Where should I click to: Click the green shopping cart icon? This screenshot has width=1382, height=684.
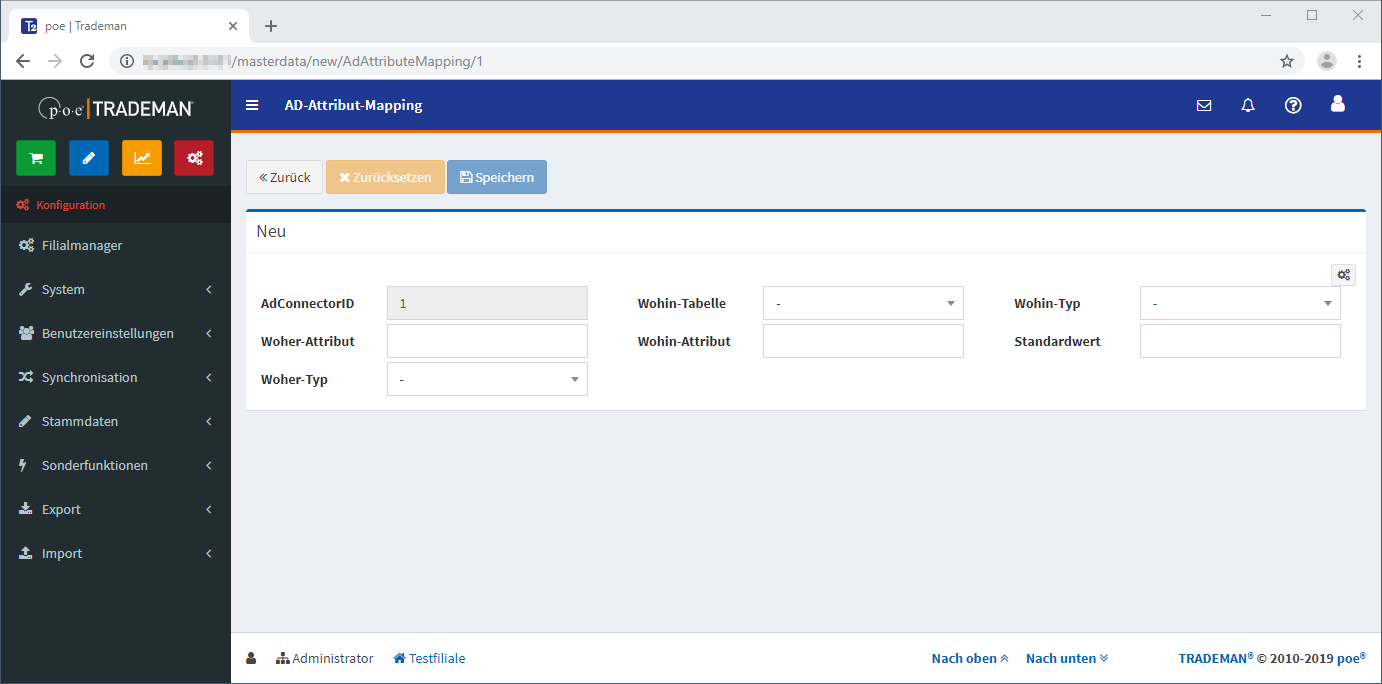pyautogui.click(x=36, y=158)
